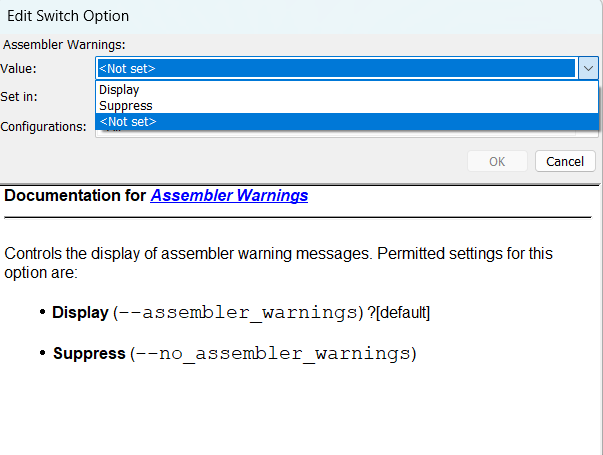Expand the Value dropdown arrow
603x455 pixels.
click(589, 68)
